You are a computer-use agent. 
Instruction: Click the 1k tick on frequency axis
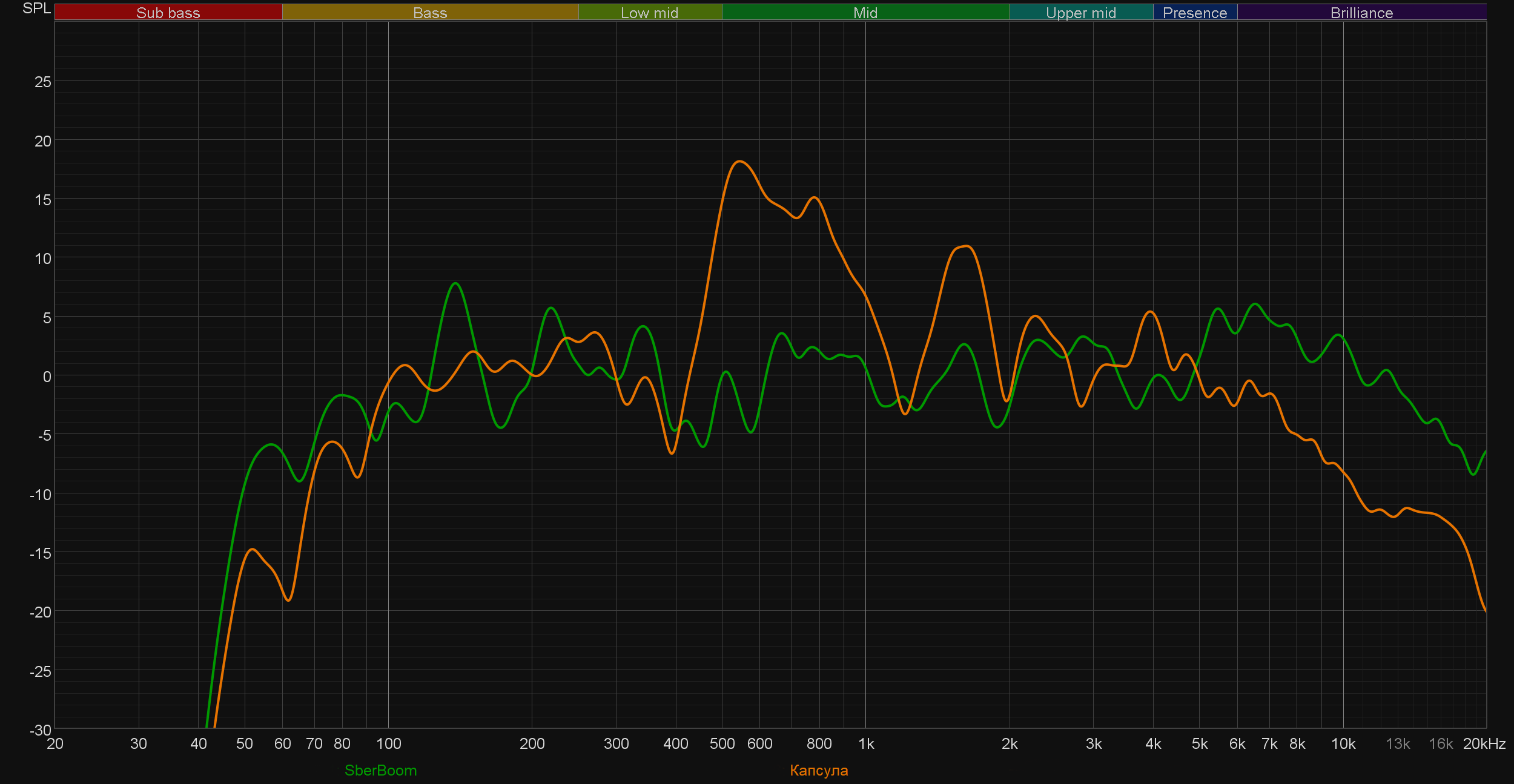coord(866,744)
